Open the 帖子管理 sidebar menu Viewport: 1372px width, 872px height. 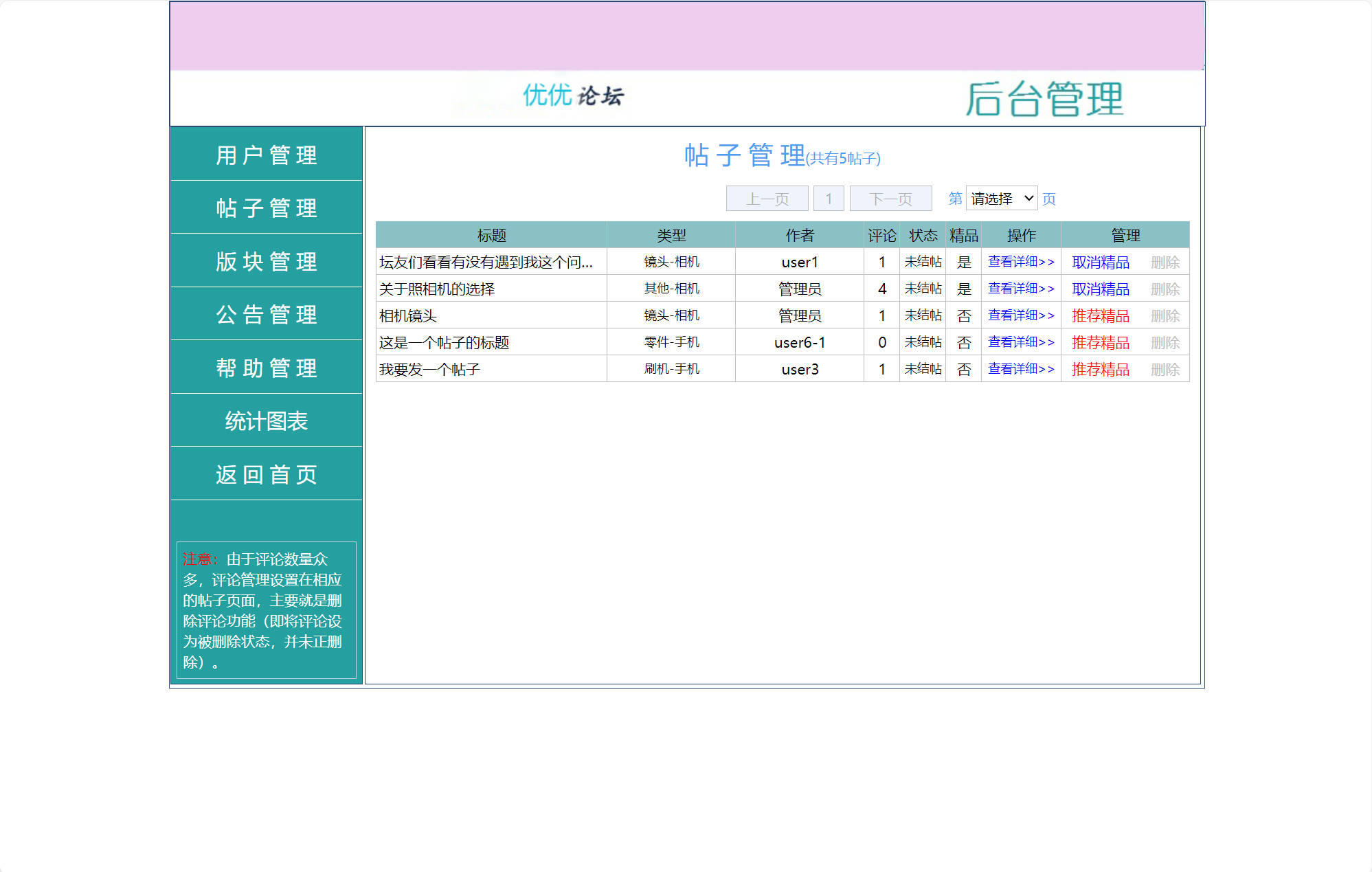click(266, 208)
